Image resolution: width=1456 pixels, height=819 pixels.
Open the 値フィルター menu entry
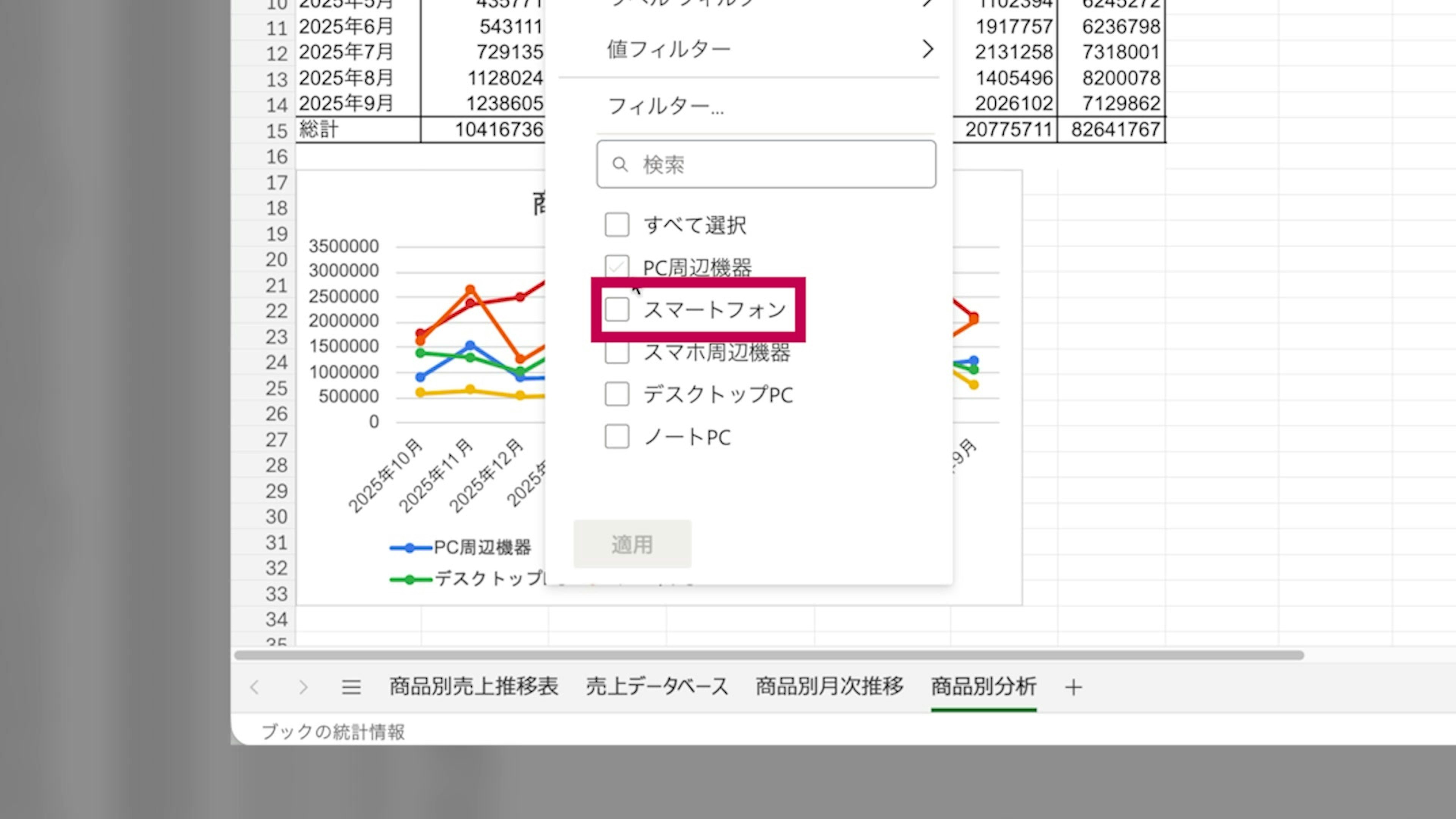coord(669,50)
